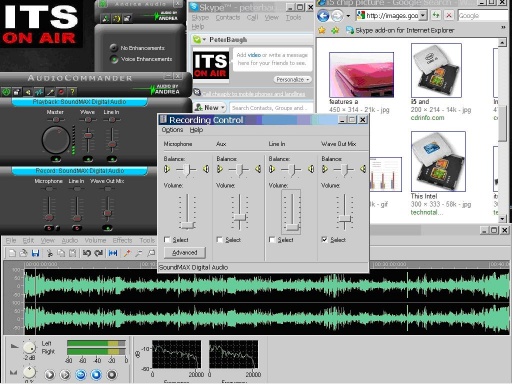Click the New document icon in the audio editor toolbar
The height and width of the screenshot is (384, 512).
tap(12, 253)
